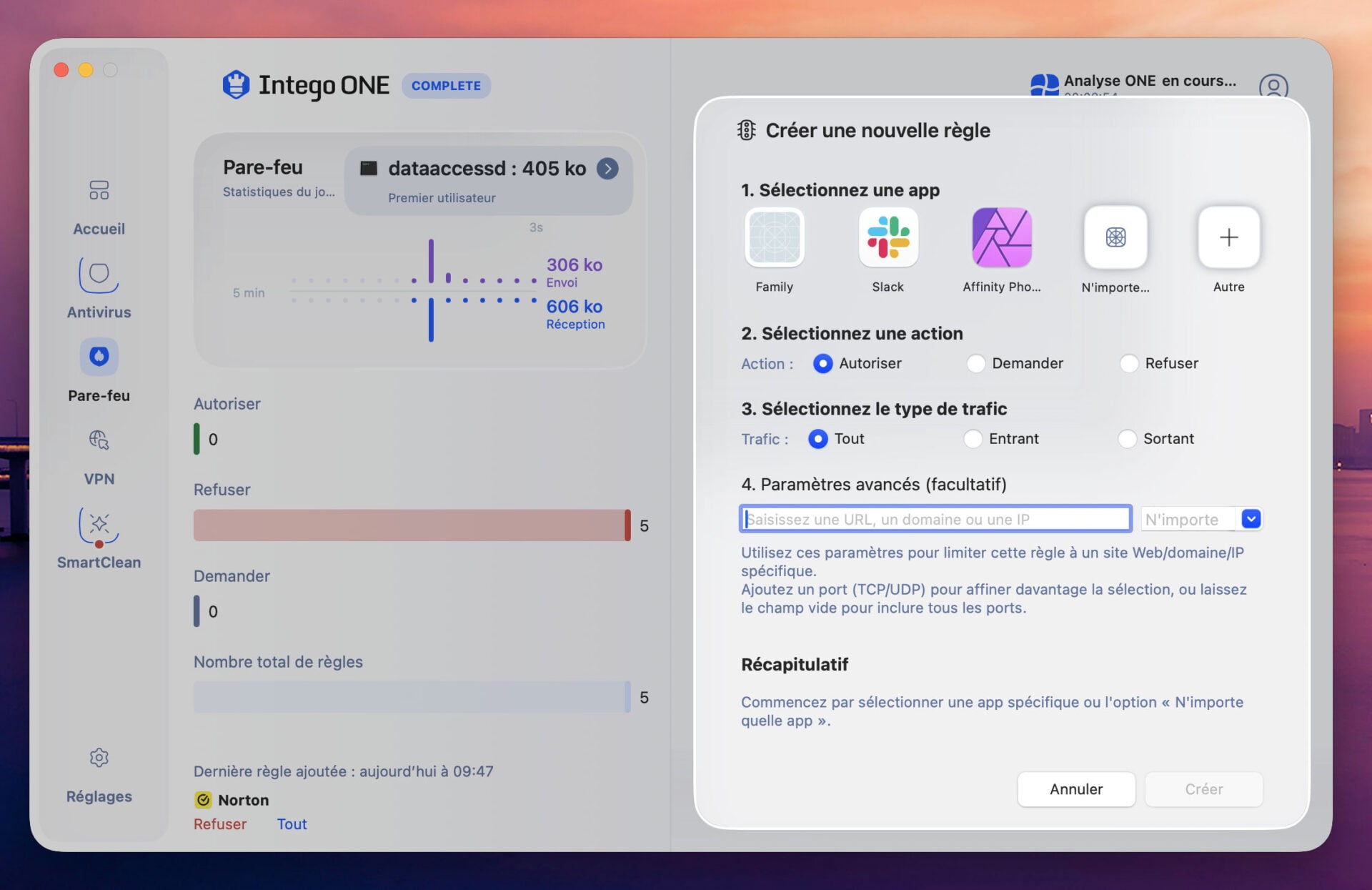Click the Norton rule name
1372x890 pixels.
point(244,800)
